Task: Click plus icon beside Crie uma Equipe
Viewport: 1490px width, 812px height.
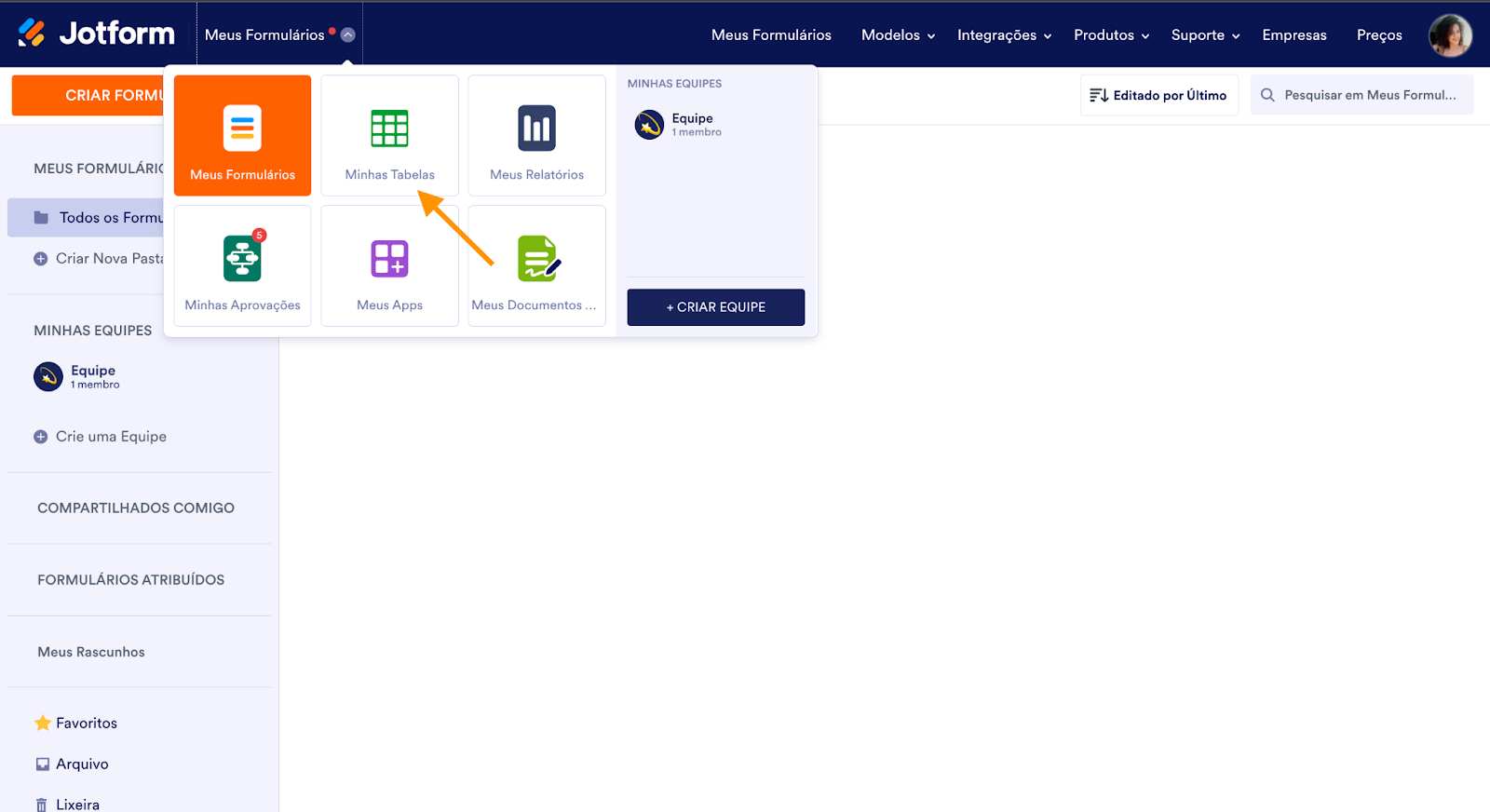Action: [x=41, y=437]
